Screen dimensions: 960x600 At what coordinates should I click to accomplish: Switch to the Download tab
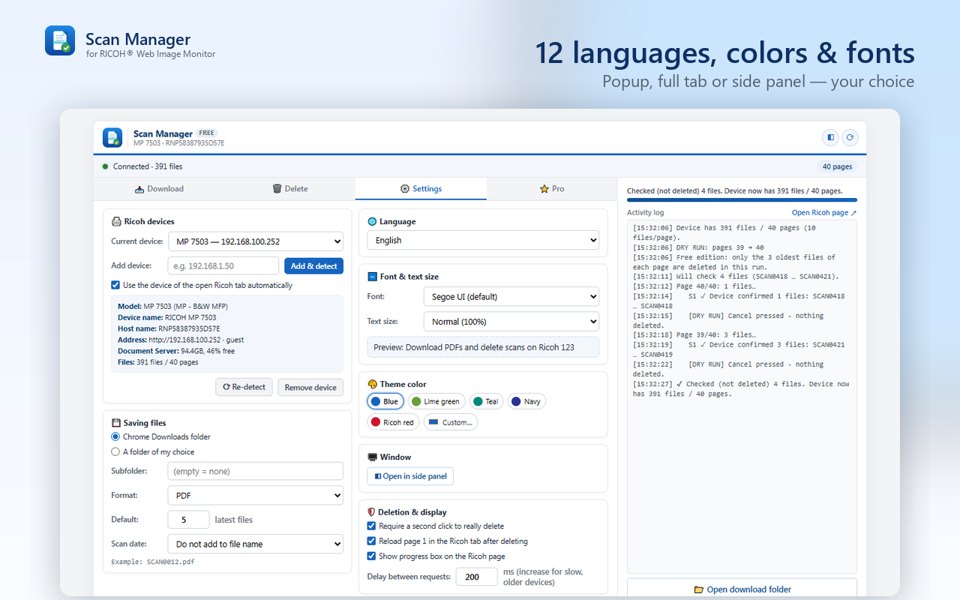(159, 189)
